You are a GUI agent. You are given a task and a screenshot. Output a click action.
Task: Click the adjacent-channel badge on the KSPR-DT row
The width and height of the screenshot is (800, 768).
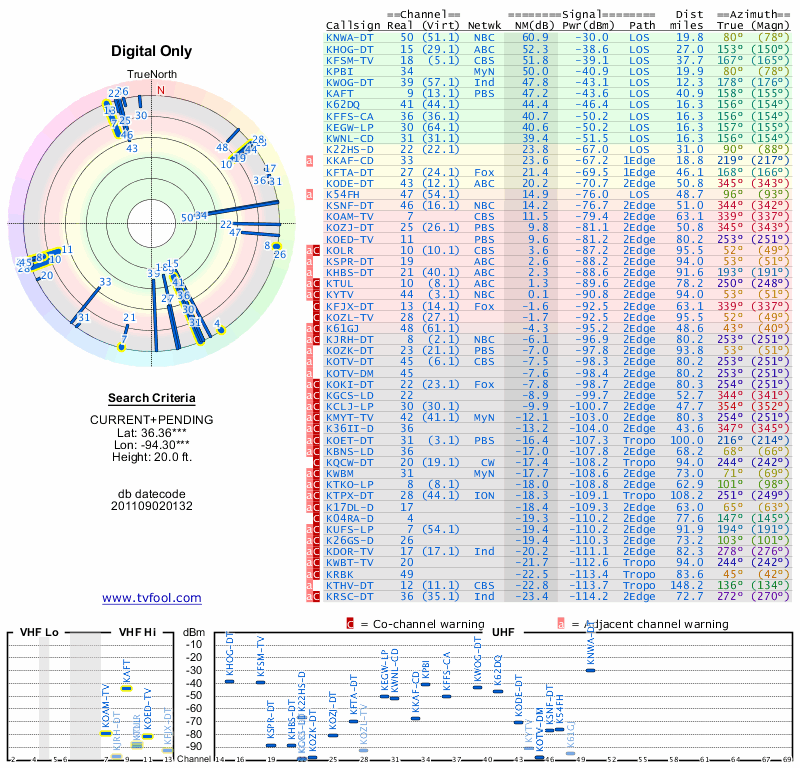point(309,261)
